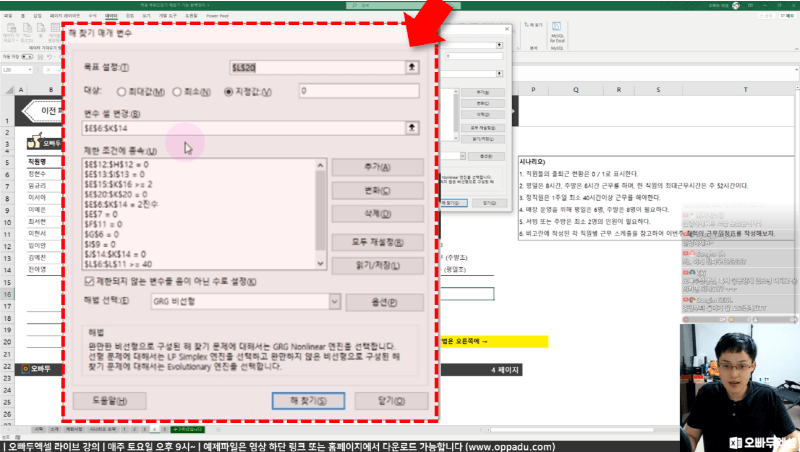
Task: Select the green 완성본 sheet tab
Action: pos(188,430)
